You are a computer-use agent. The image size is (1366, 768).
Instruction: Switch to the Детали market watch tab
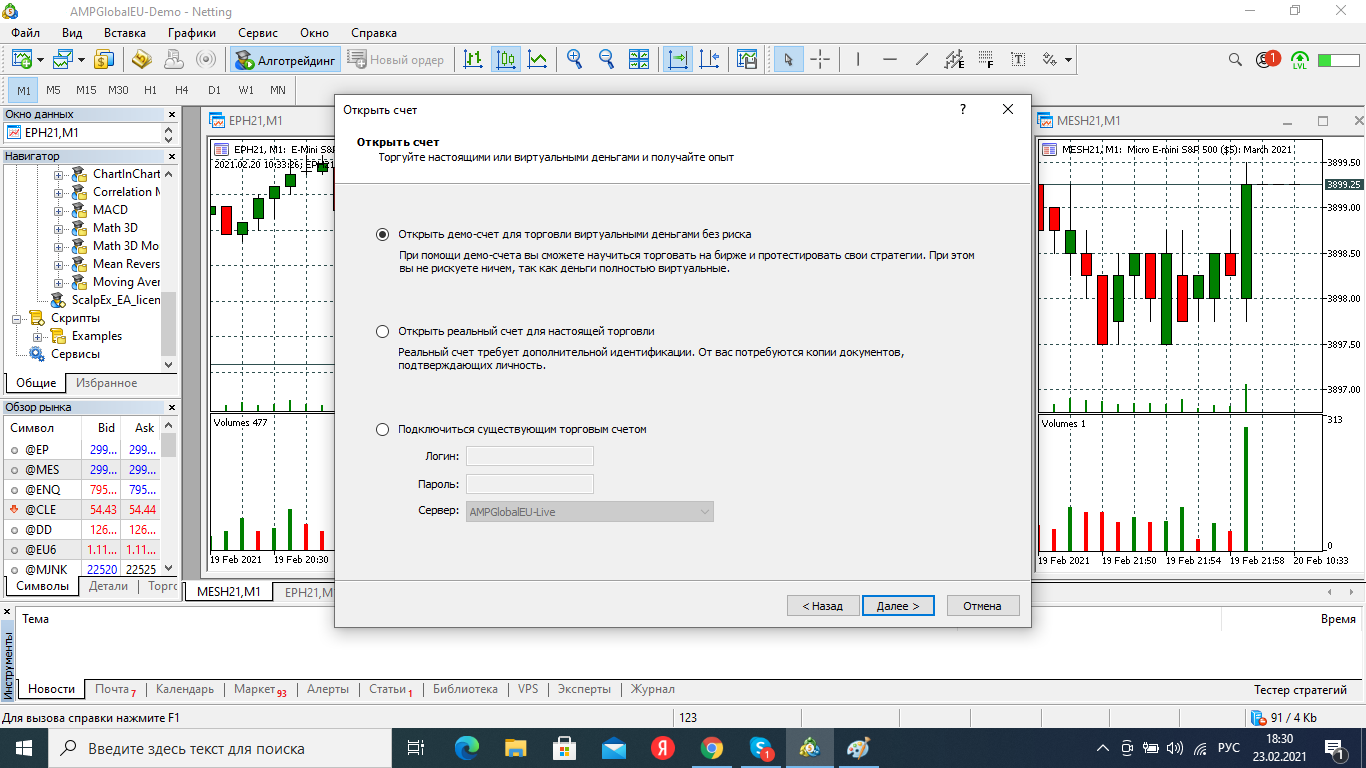(x=108, y=586)
